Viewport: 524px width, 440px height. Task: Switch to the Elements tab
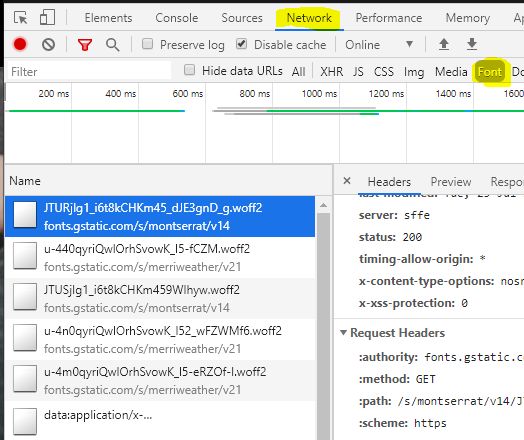108,18
